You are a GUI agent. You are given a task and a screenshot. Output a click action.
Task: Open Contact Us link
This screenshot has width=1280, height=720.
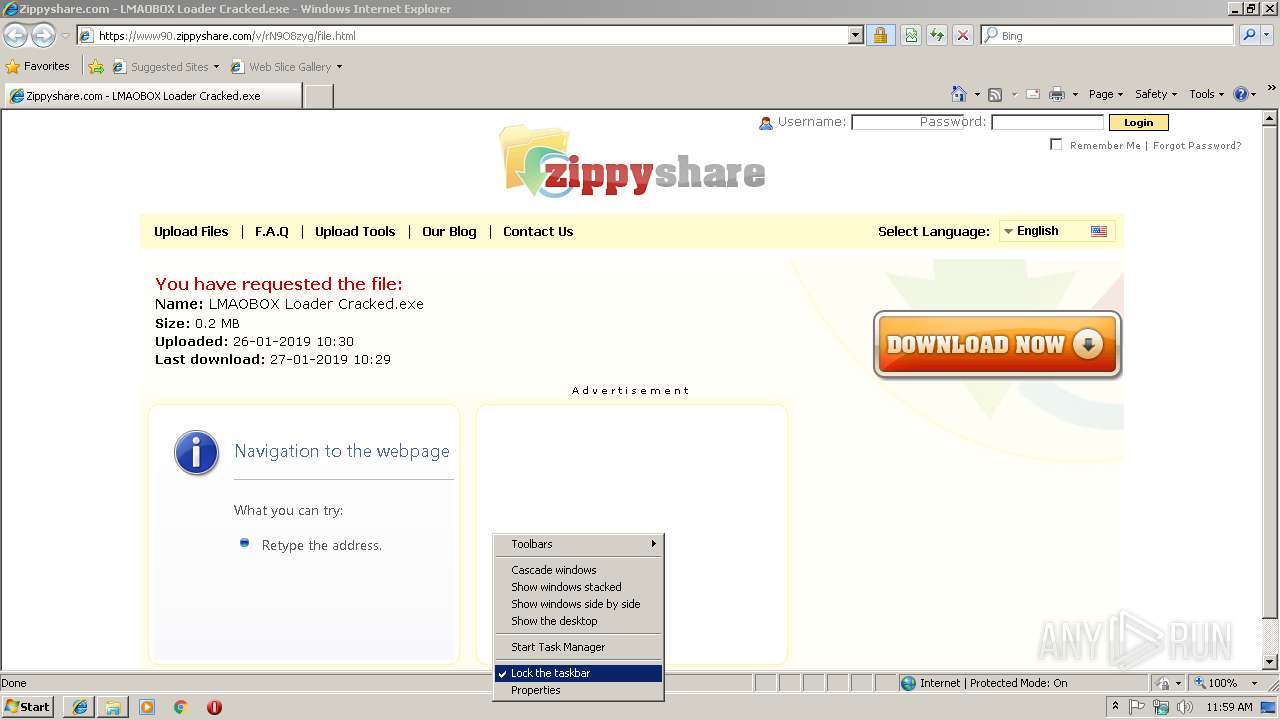[x=538, y=231]
